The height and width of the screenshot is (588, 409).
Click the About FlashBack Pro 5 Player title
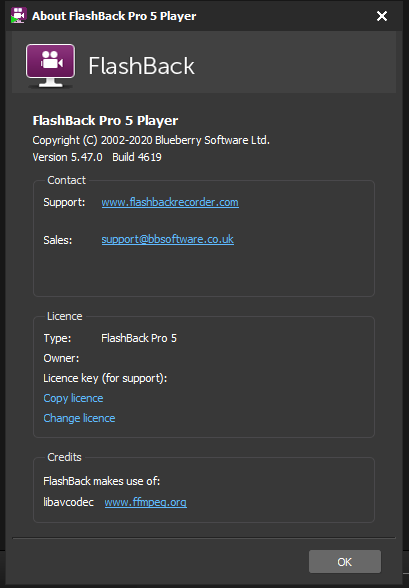[x=114, y=16]
